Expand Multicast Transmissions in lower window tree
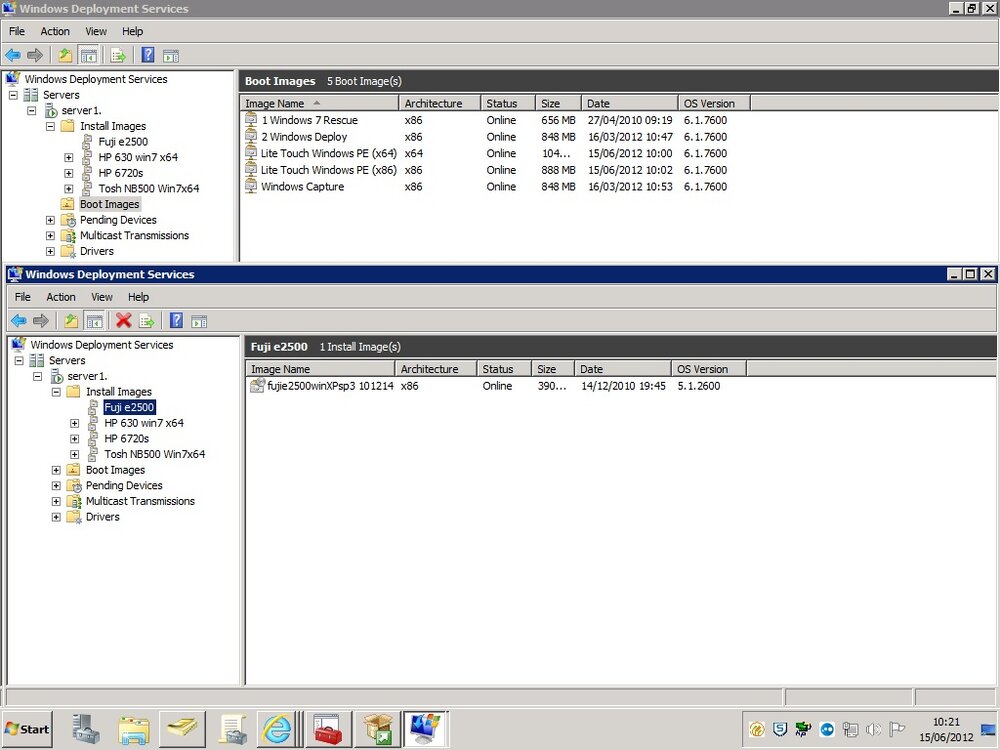The width and height of the screenshot is (1000, 750). tap(56, 501)
